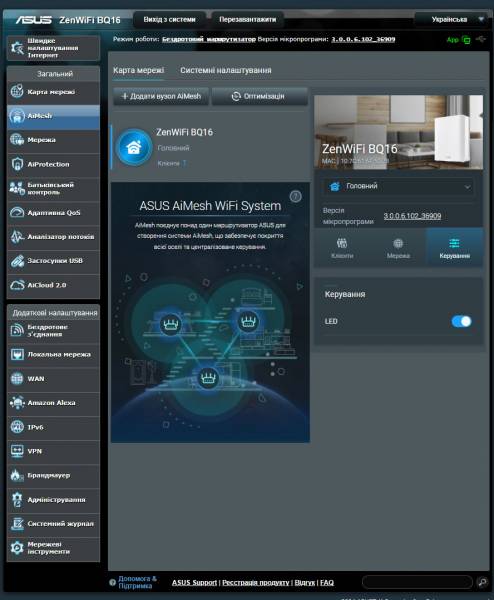Screen dimensions: 494x600
Task: Toggle the LED switch
Action: (461, 321)
